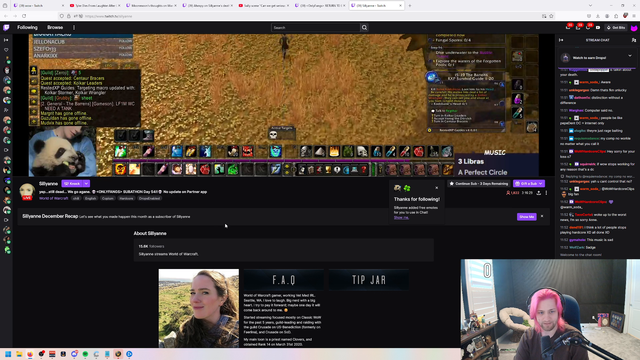The width and height of the screenshot is (640, 360).
Task: Click the prime notifications icon with red badge
Action: [569, 27]
